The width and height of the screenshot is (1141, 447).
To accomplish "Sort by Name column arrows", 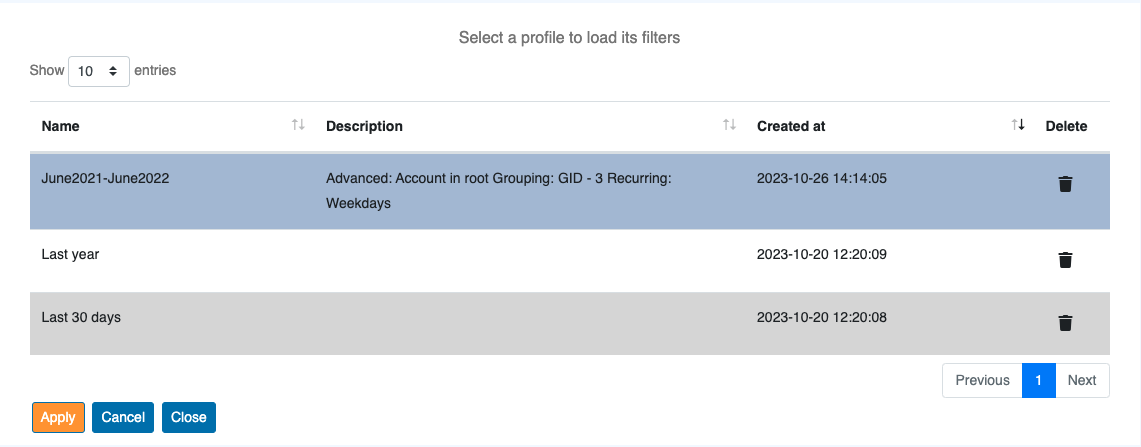I will coord(297,126).
